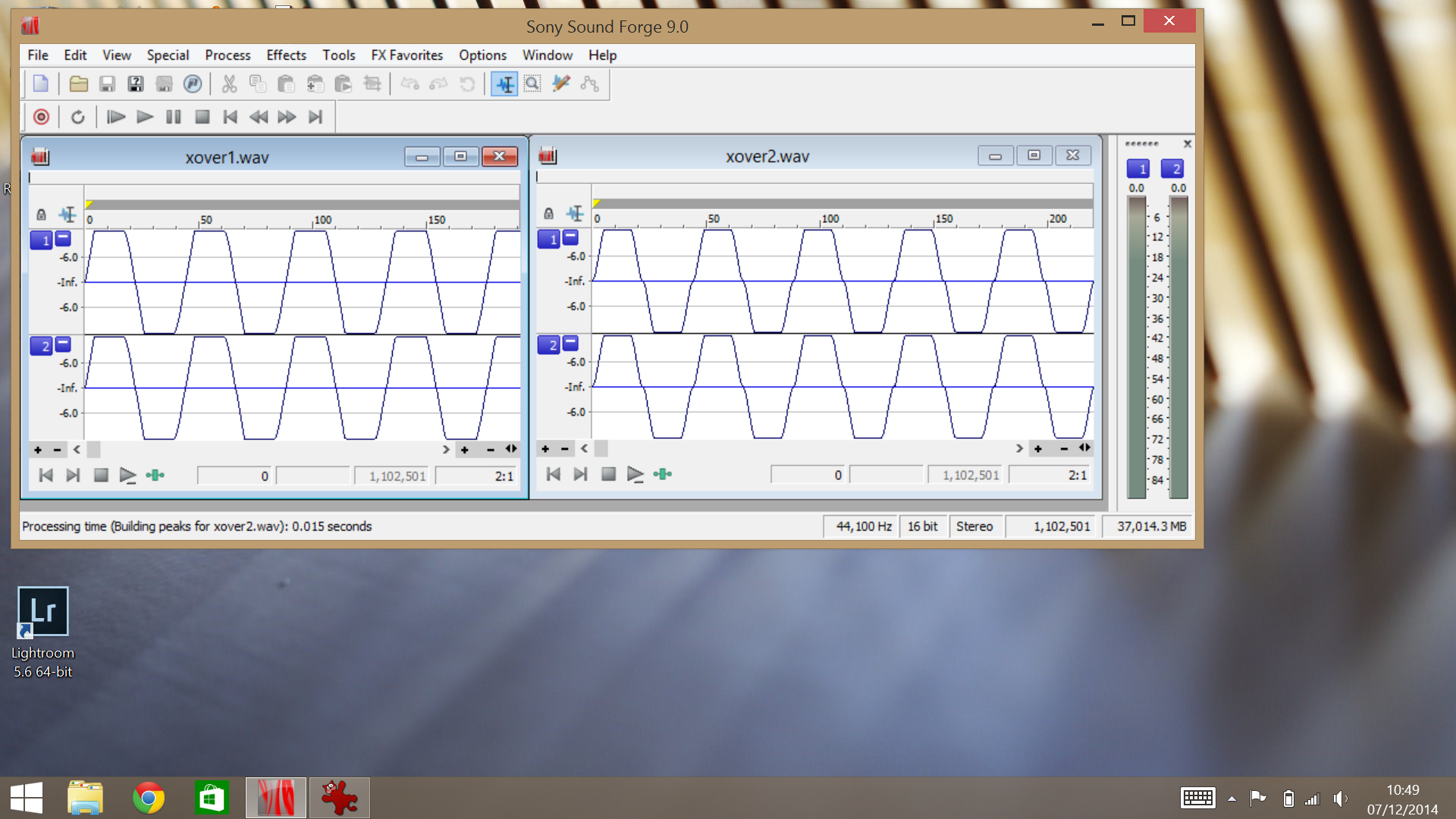Click the Undo toolbar icon
The width and height of the screenshot is (1456, 819).
[410, 83]
